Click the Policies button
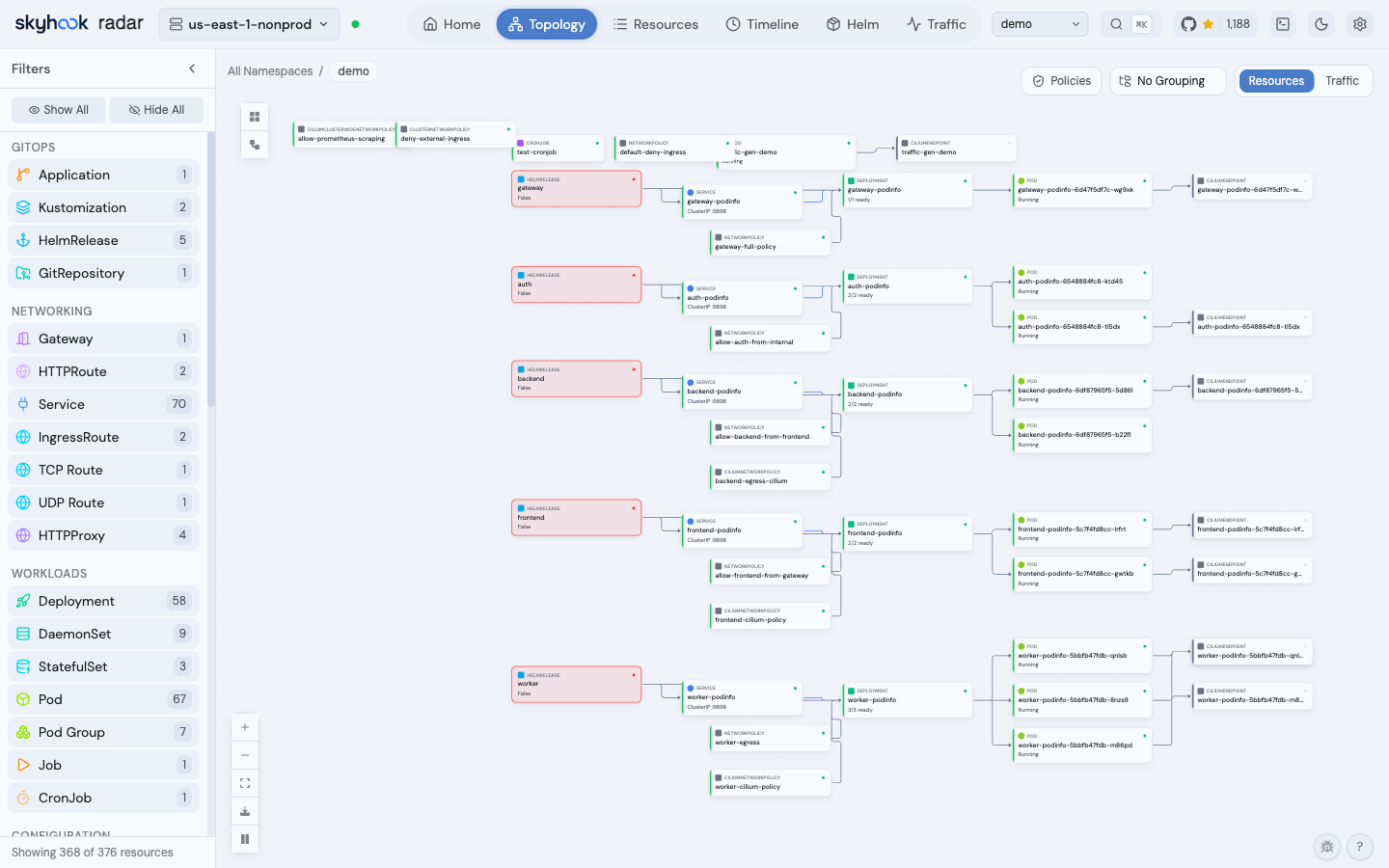The image size is (1389, 868). pyautogui.click(x=1062, y=81)
